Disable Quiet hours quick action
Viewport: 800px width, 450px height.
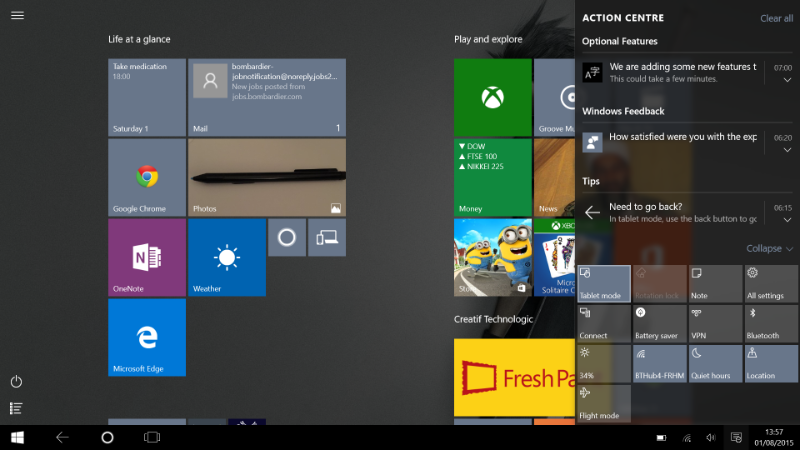pos(715,364)
